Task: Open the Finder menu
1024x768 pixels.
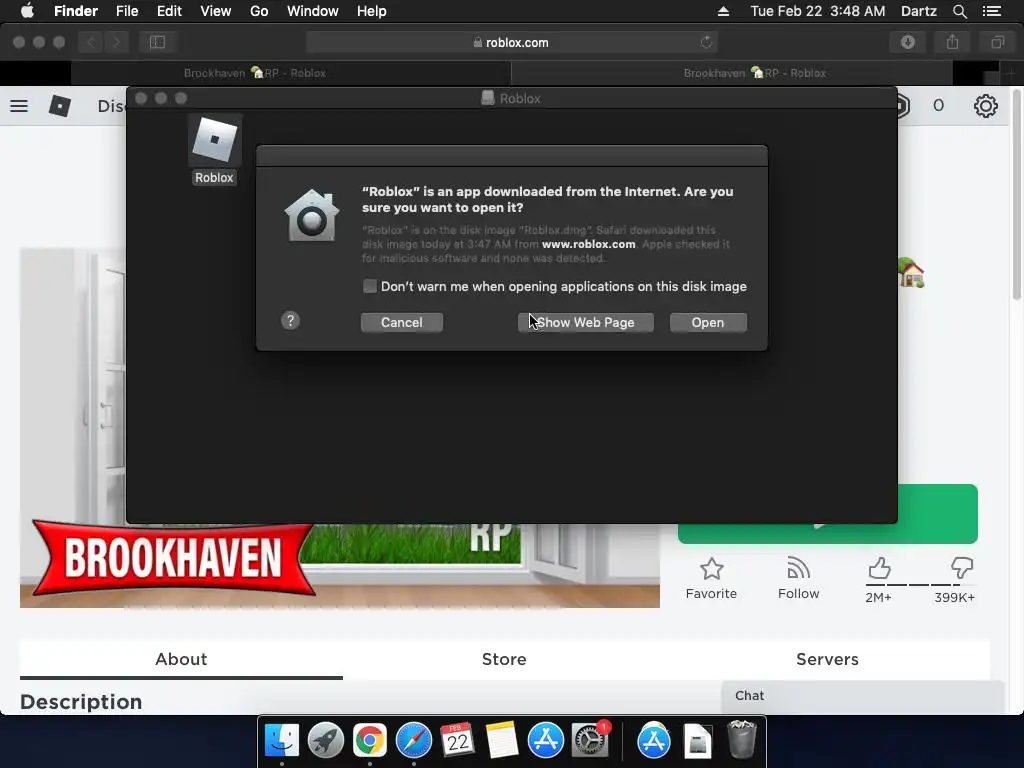Action: (76, 11)
